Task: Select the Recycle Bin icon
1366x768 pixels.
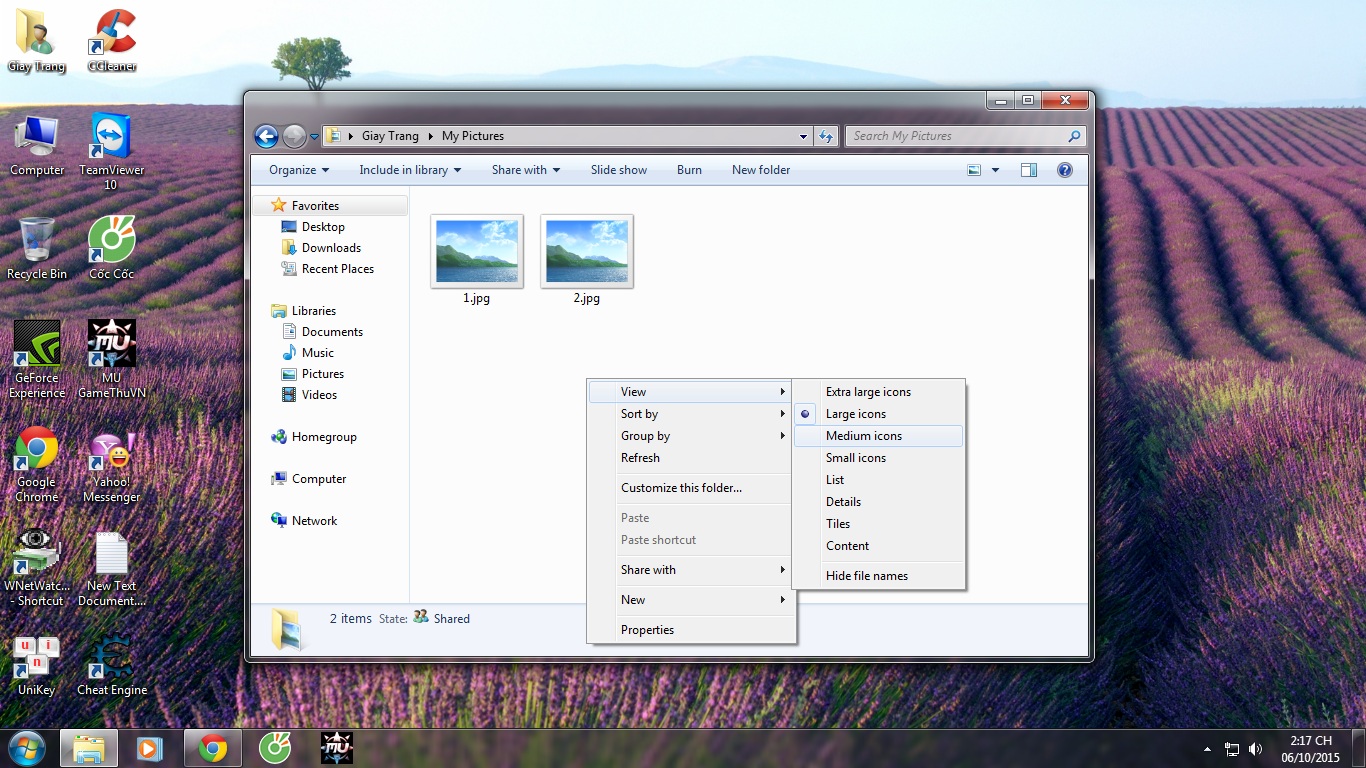Action: (x=37, y=249)
